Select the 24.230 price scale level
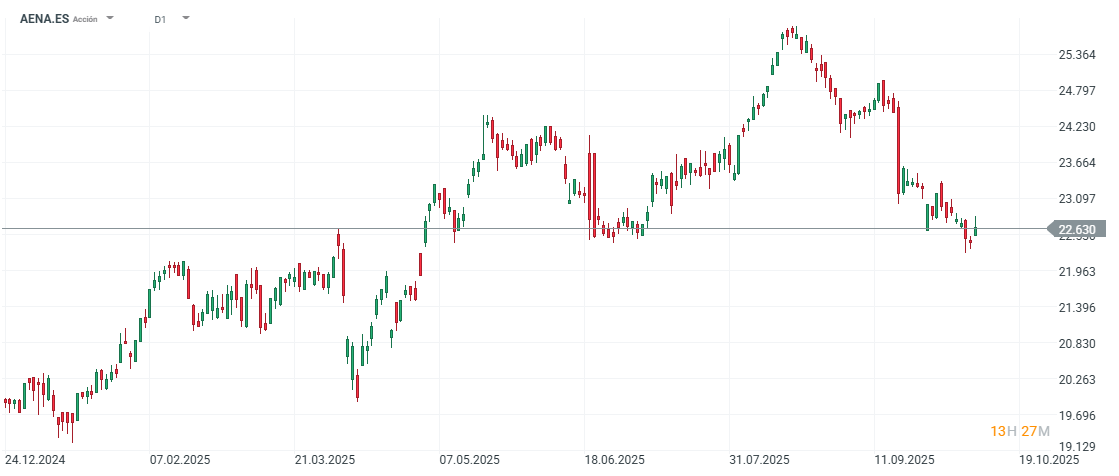This screenshot has height=476, width=1119. pos(1076,127)
